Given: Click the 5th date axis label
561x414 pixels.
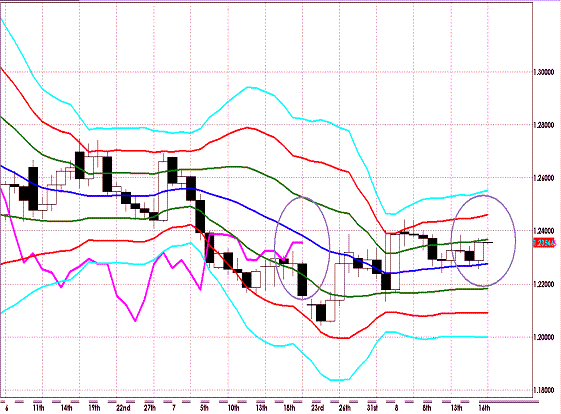Looking at the screenshot, I should click(x=204, y=408).
